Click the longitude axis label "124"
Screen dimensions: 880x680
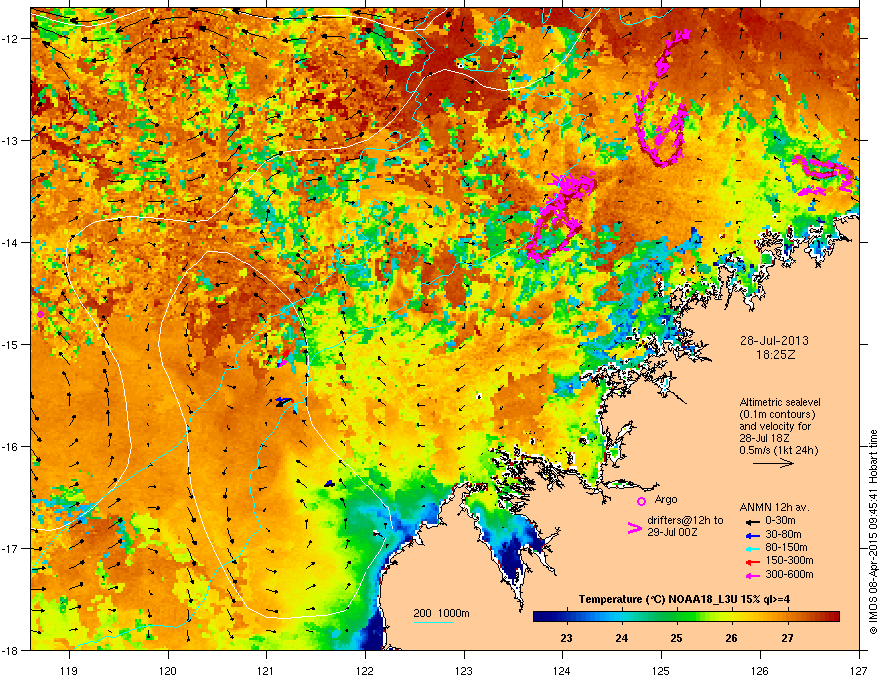pos(562,670)
